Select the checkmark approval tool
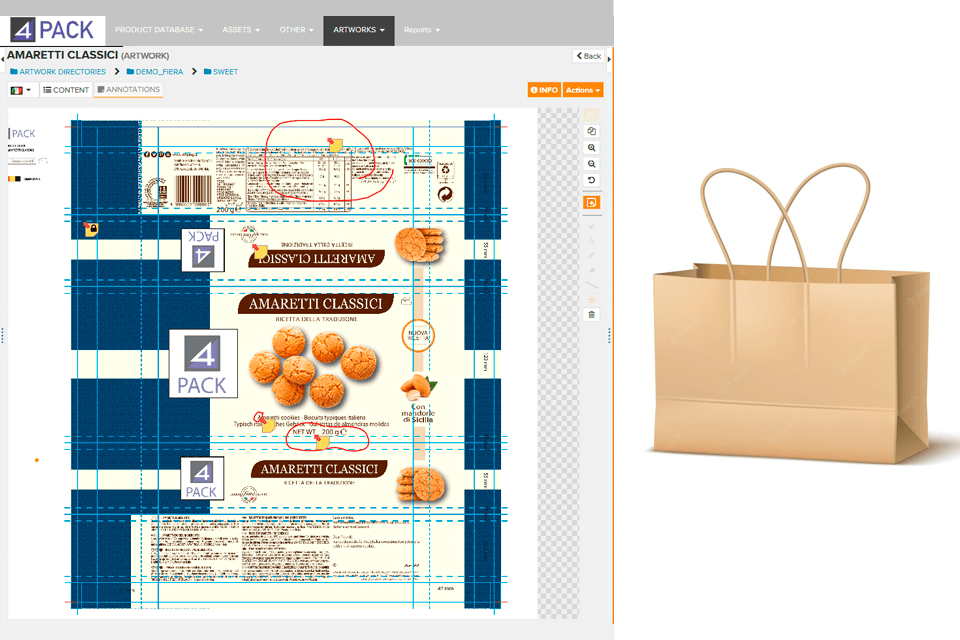This screenshot has width=960, height=640. coord(591,227)
